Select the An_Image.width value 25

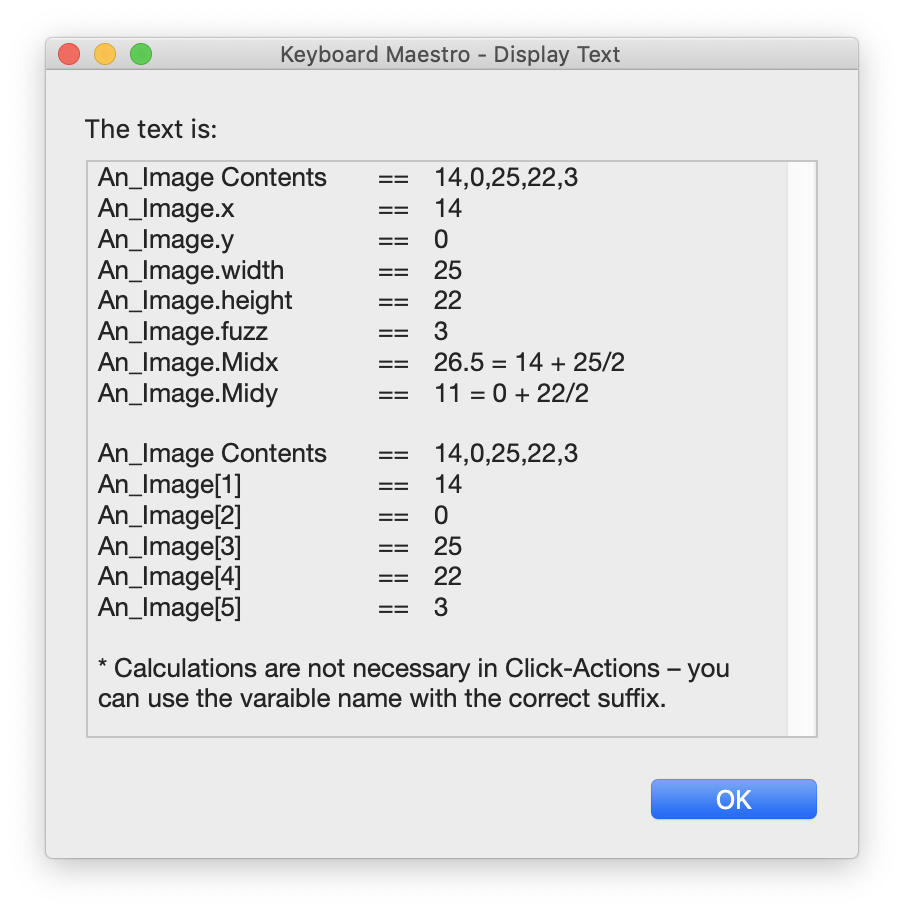point(447,270)
